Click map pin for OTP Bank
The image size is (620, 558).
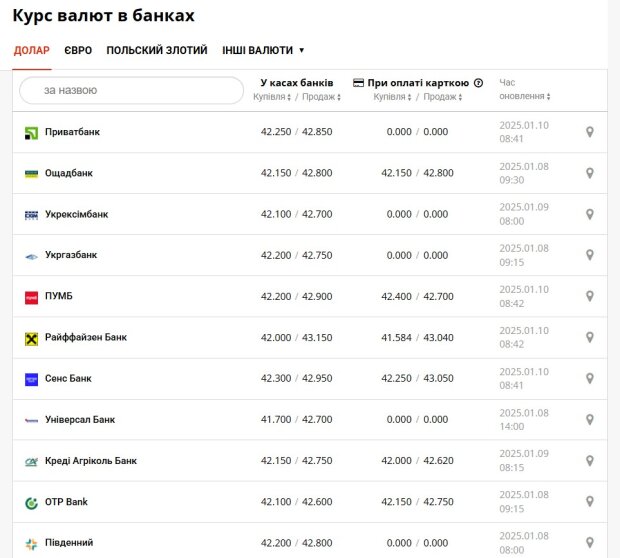coord(590,501)
